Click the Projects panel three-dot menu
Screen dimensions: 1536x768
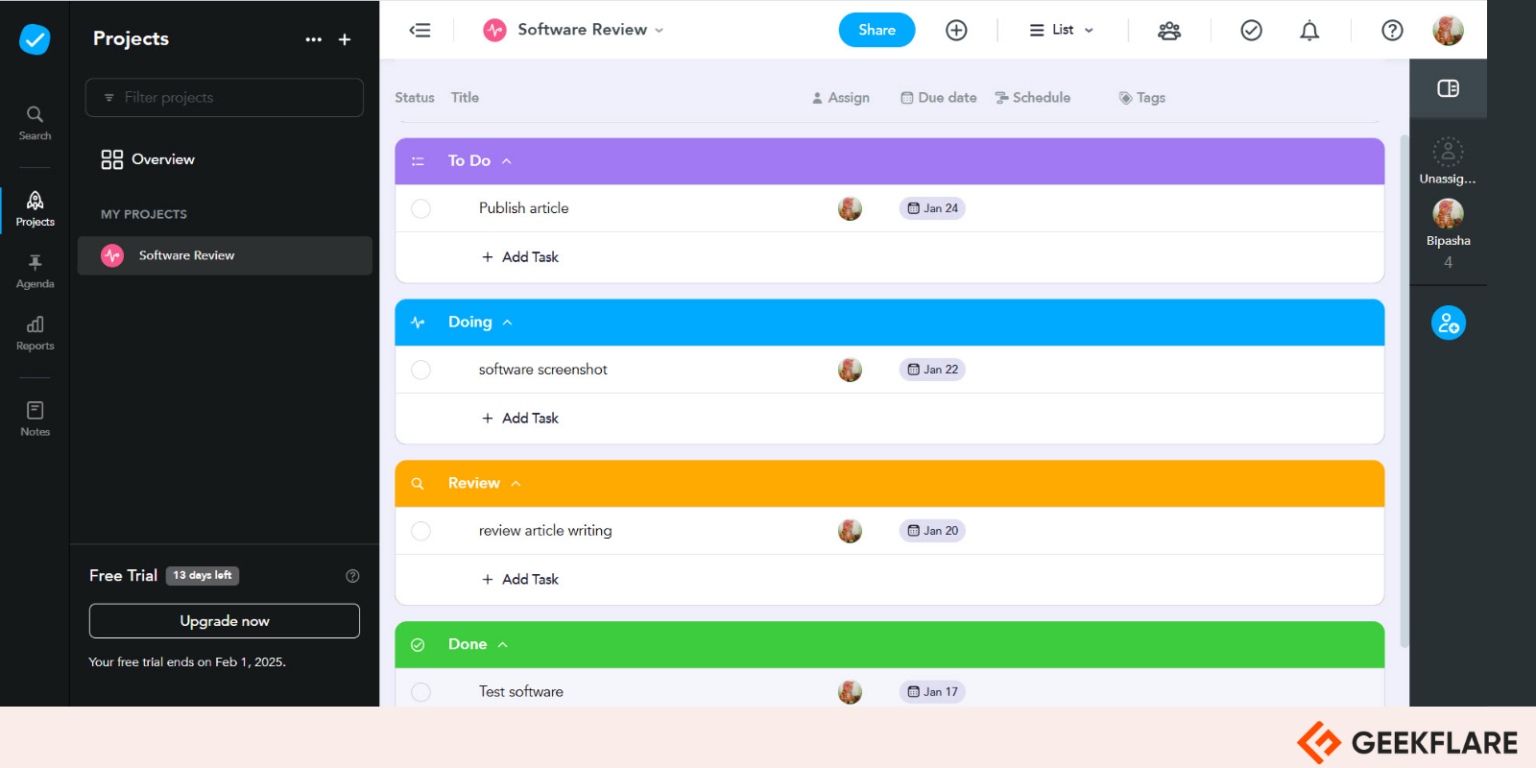pos(314,39)
